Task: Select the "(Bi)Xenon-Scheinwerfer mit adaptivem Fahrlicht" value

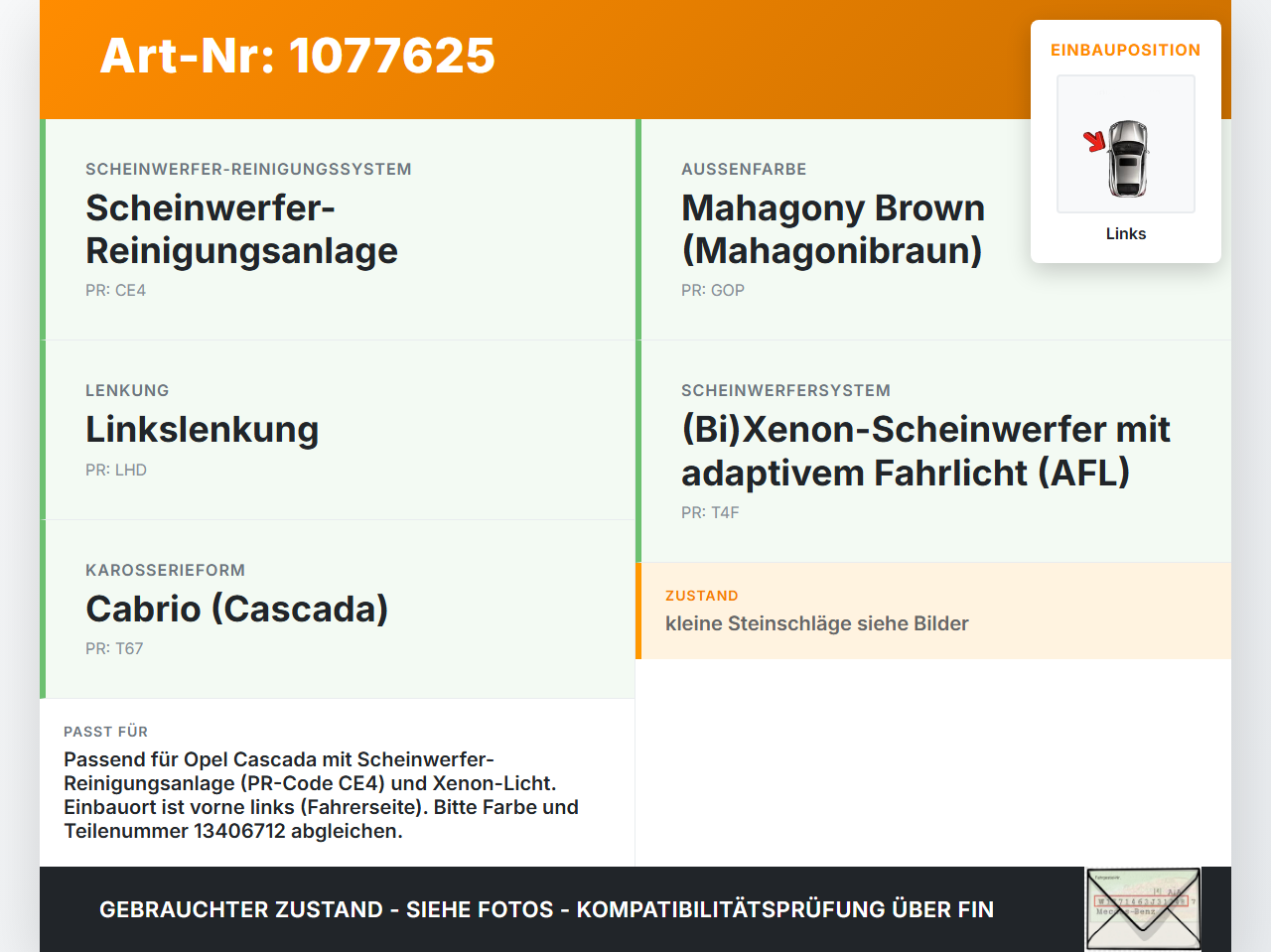Action: pyautogui.click(x=925, y=451)
